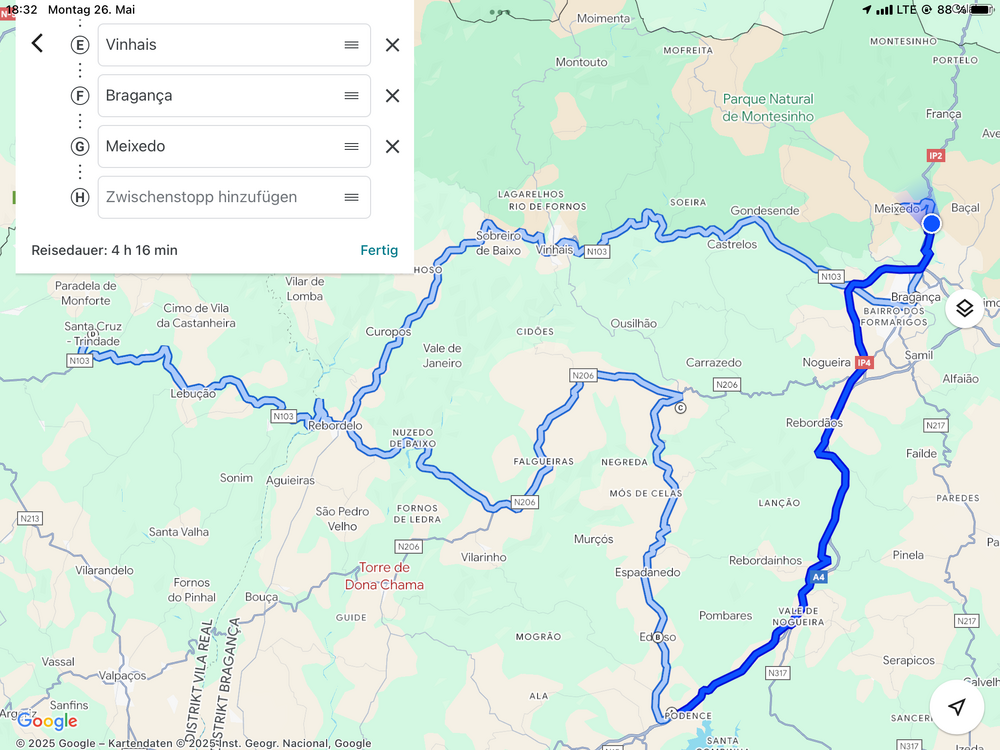1000x750 pixels.
Task: Grab the reorder handle for Vinhais
Action: tap(351, 45)
